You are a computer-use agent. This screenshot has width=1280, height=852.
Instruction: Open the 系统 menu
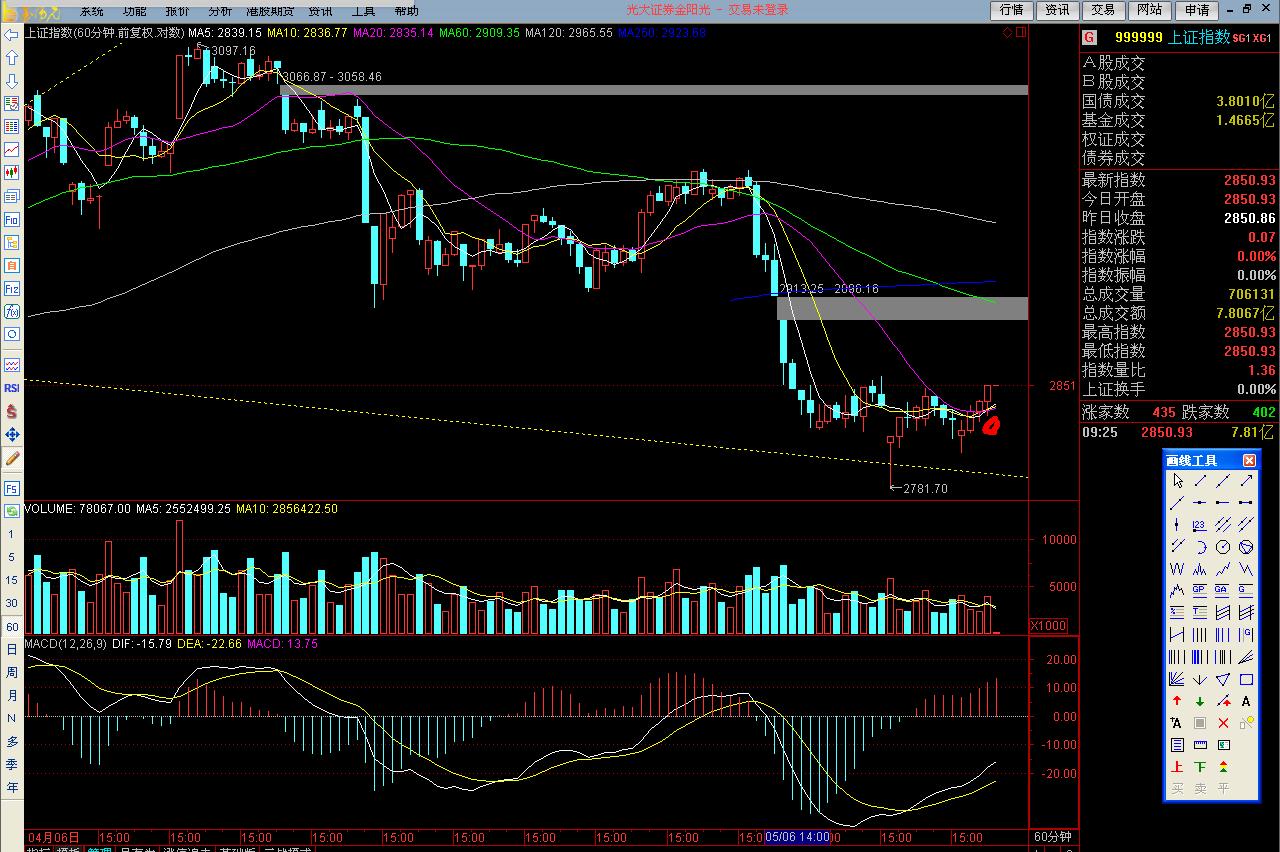91,11
